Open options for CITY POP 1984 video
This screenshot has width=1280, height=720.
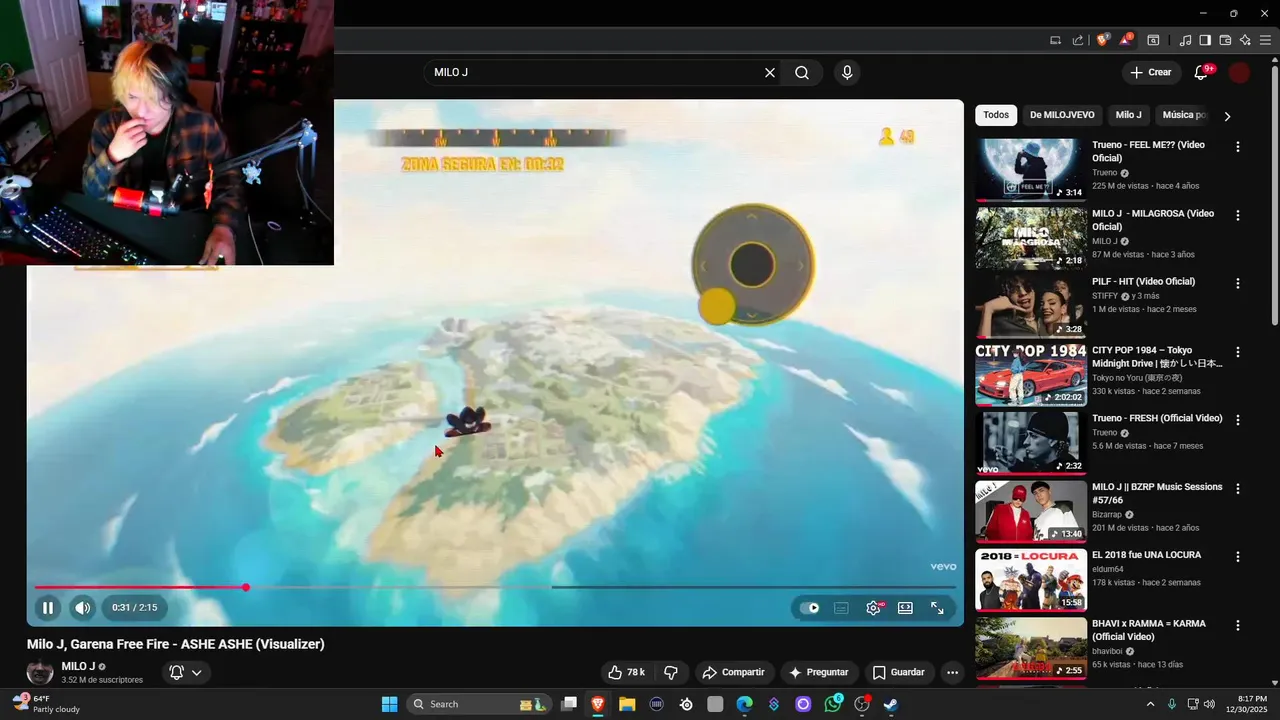click(x=1238, y=352)
